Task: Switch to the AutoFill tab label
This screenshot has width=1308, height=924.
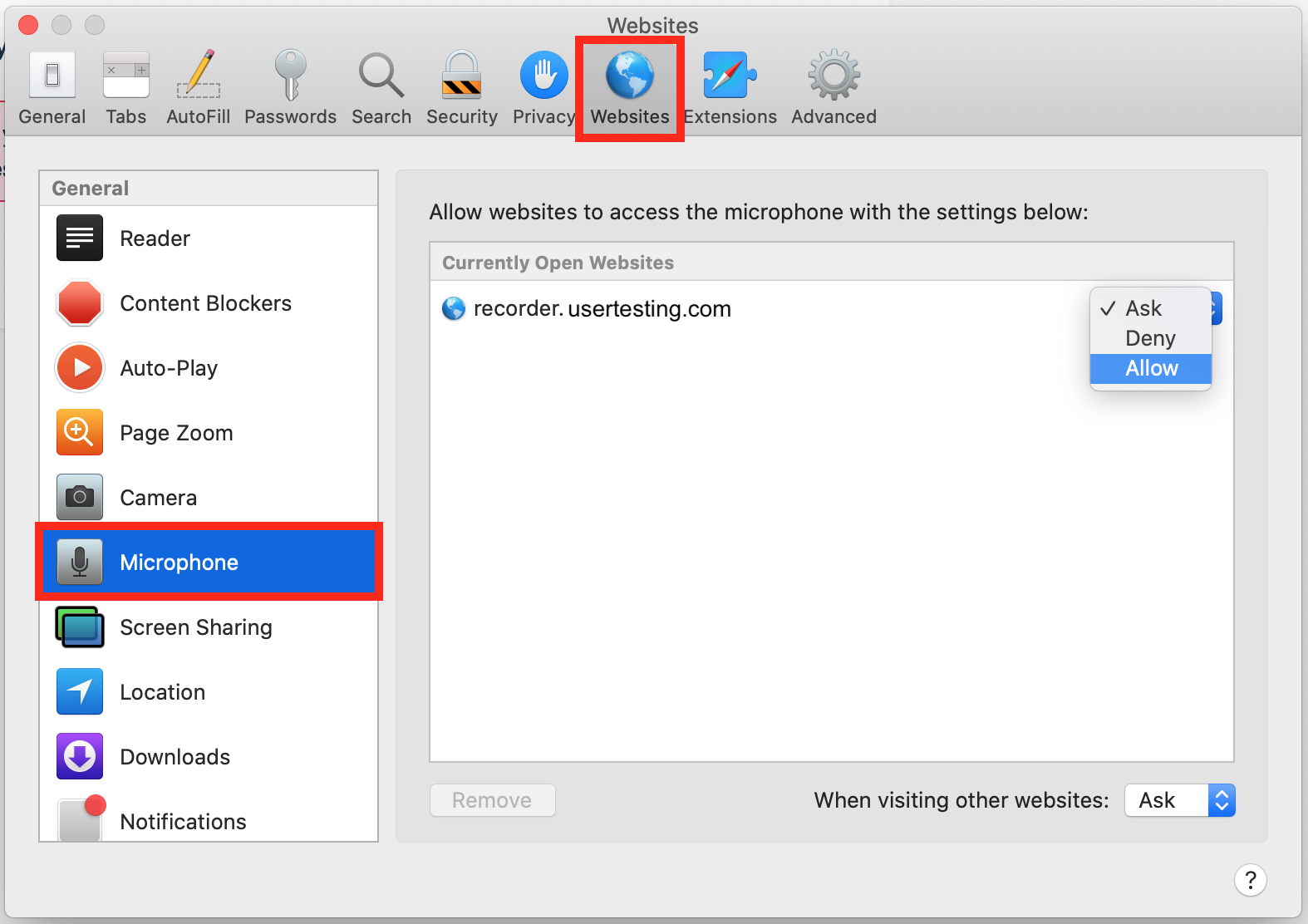Action: point(199,116)
